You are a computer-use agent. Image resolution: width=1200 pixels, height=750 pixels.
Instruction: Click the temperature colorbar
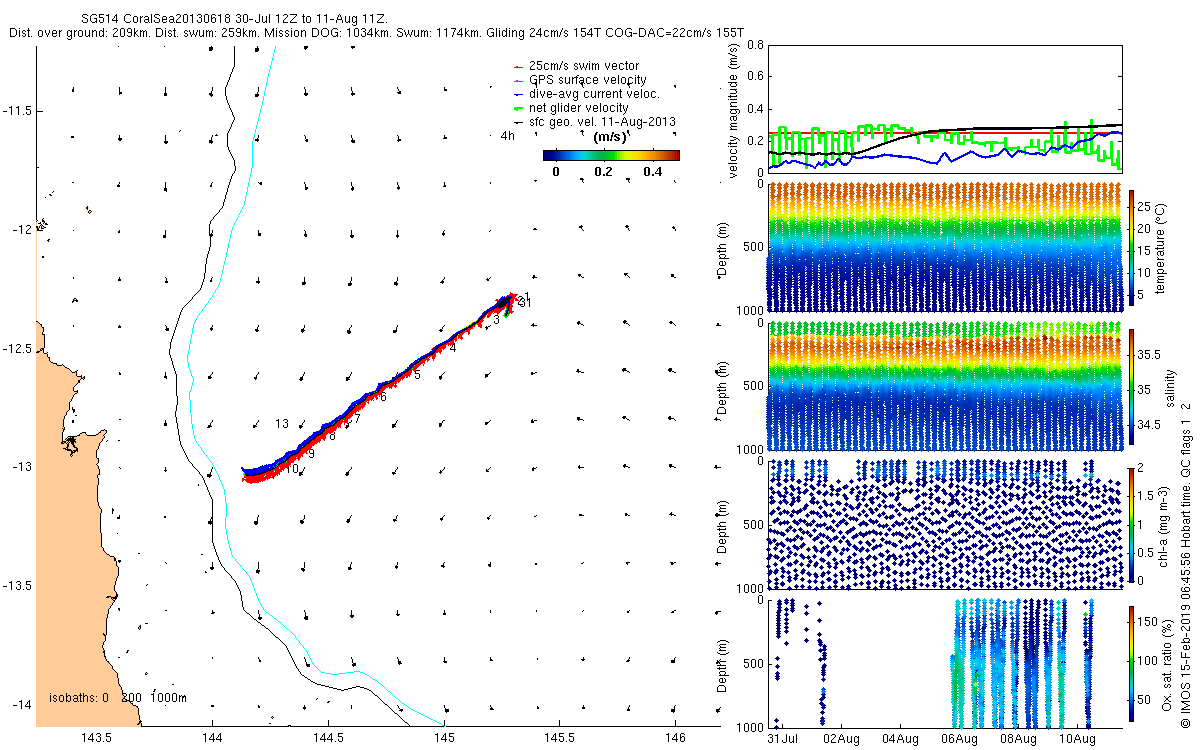1132,250
